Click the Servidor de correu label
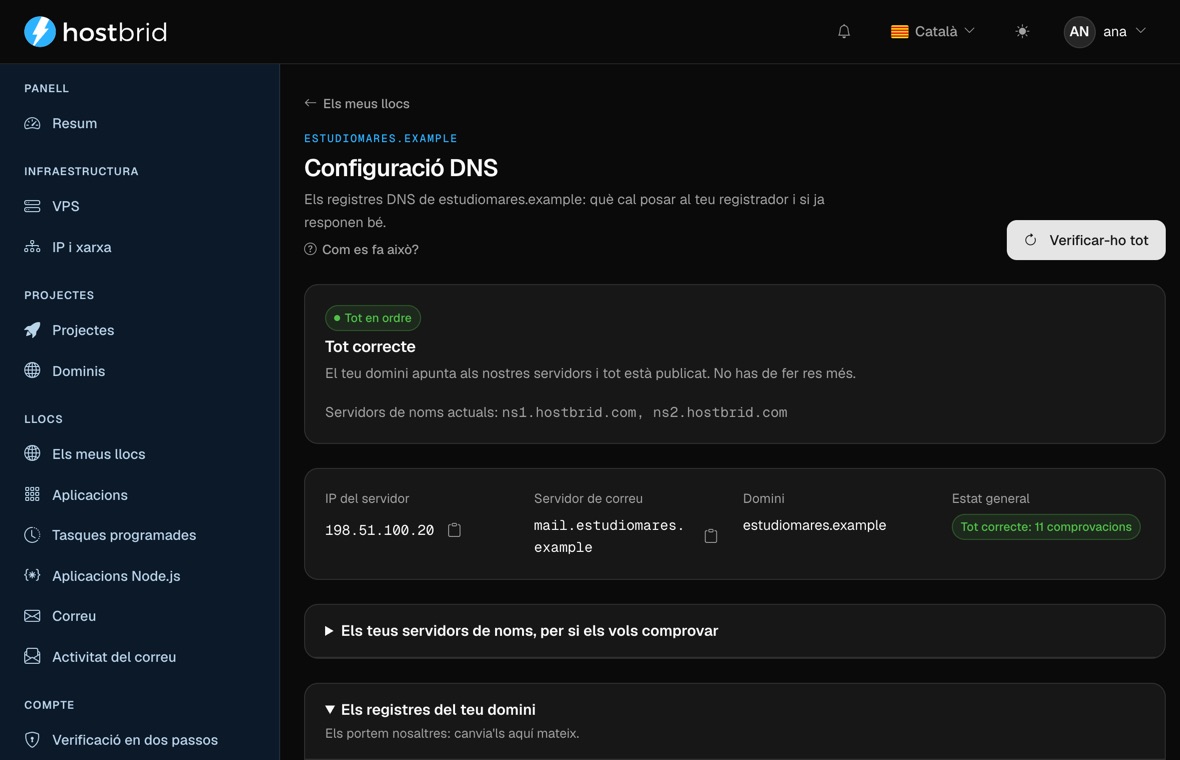 (x=588, y=498)
